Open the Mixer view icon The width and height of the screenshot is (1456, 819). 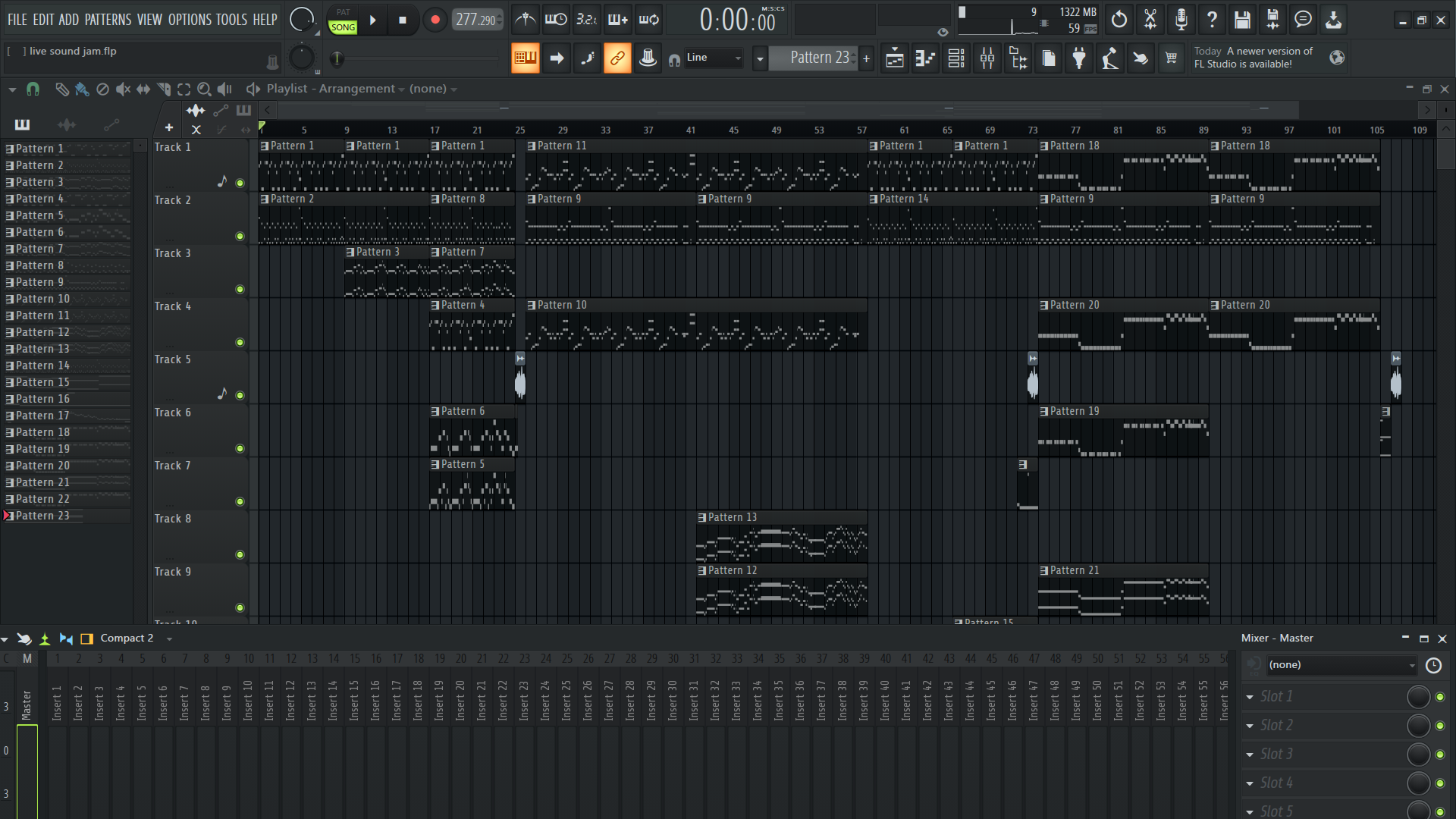tap(987, 58)
